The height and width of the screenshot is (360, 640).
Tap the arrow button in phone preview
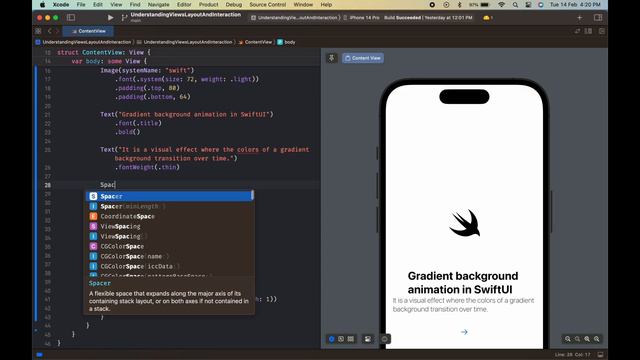pos(464,332)
